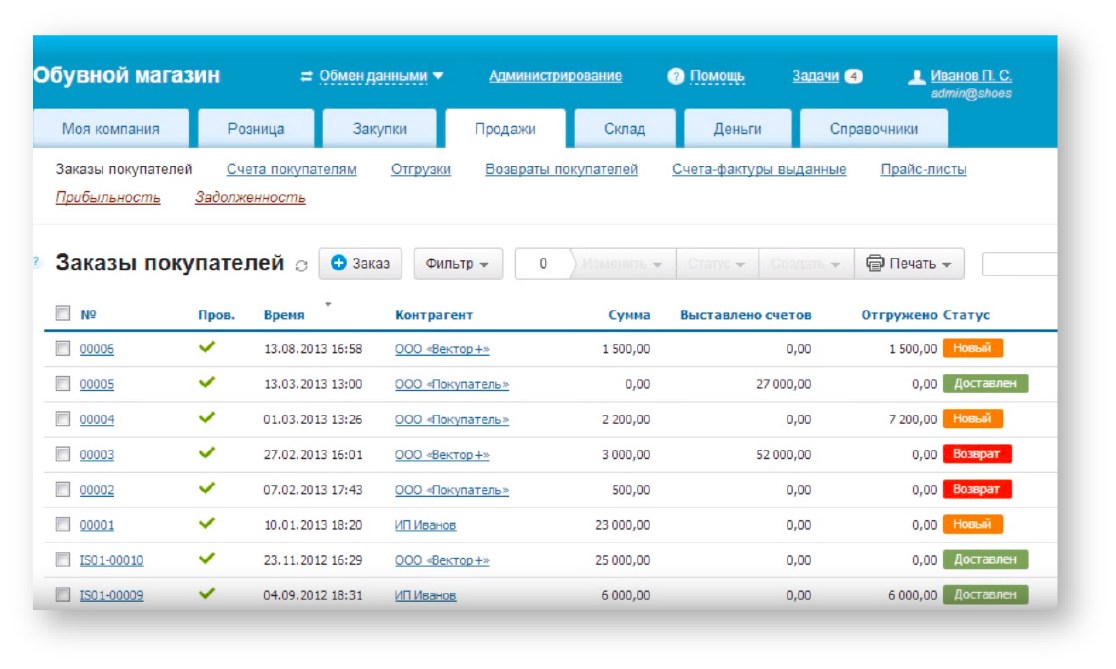This screenshot has width=1116, height=669.
Task: Click the selected count box showing 0
Action: (x=542, y=264)
